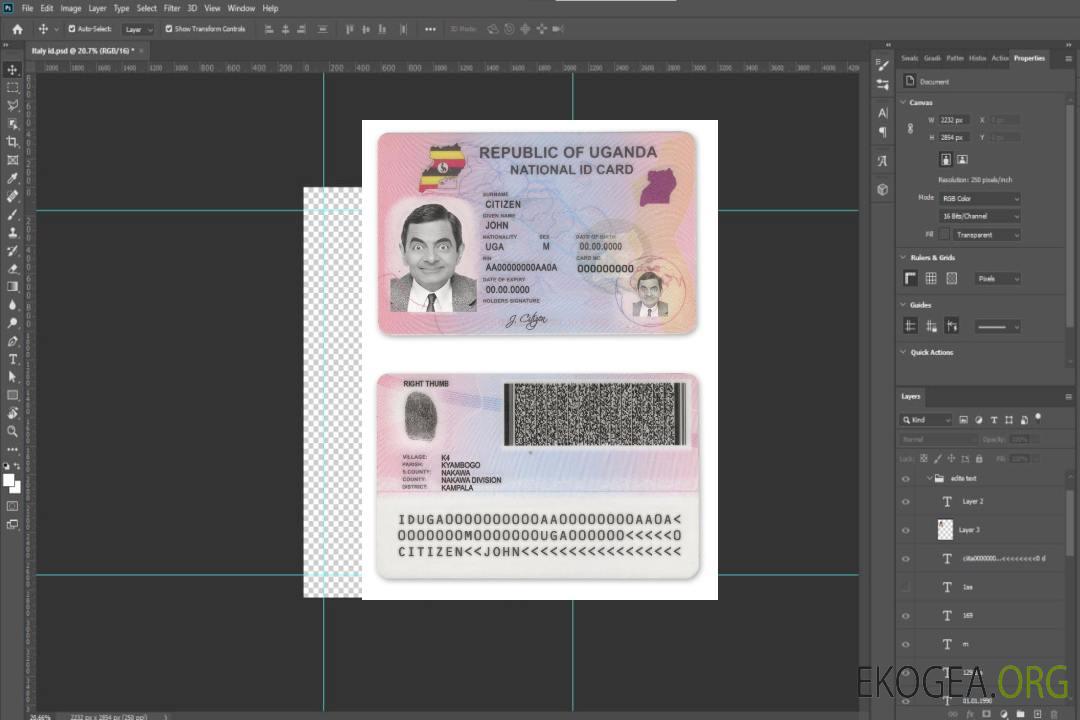Click the lock guides icon in Guides section
The width and height of the screenshot is (1080, 720).
click(x=931, y=326)
